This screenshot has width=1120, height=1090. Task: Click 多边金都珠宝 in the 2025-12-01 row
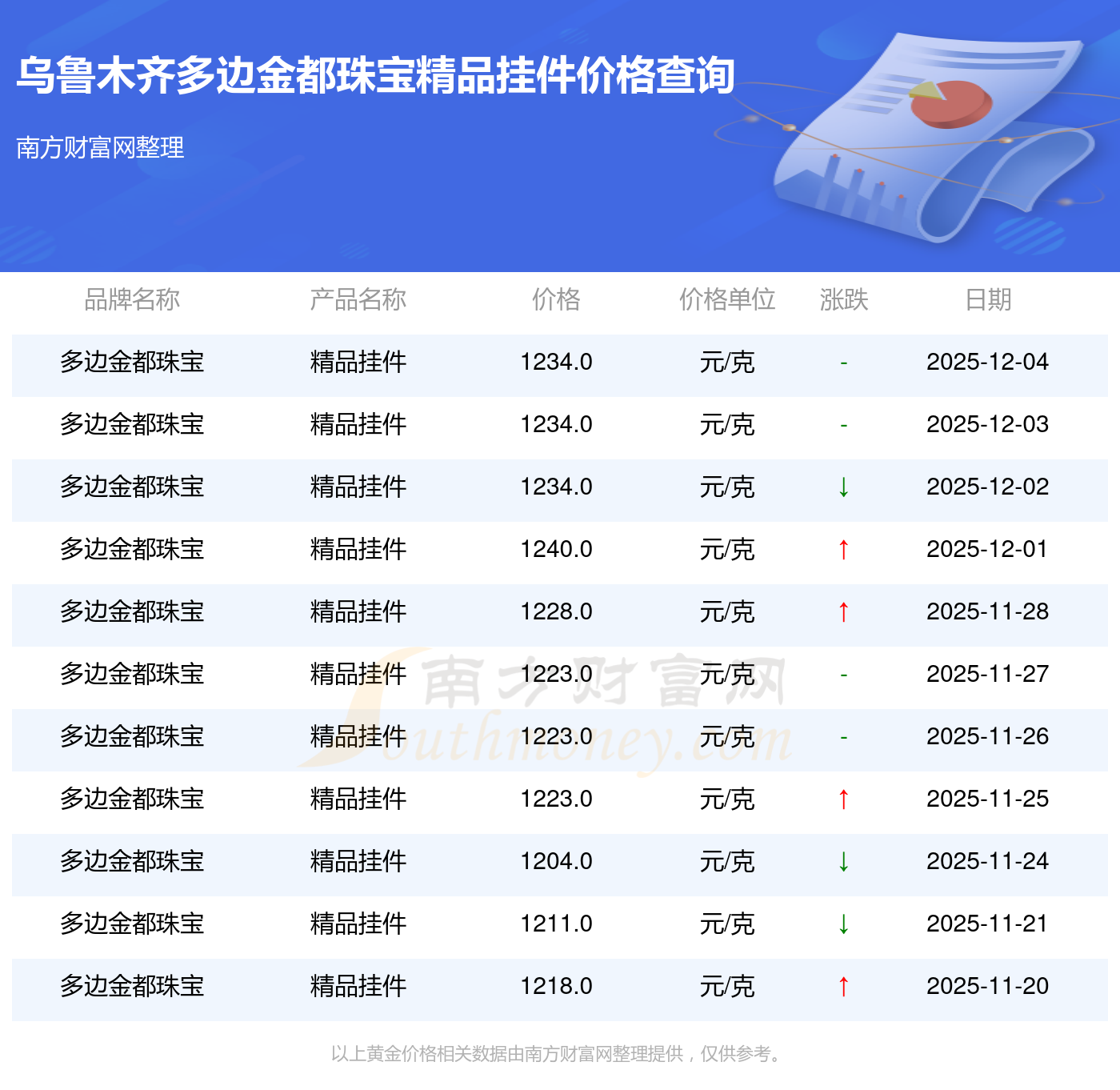(132, 549)
